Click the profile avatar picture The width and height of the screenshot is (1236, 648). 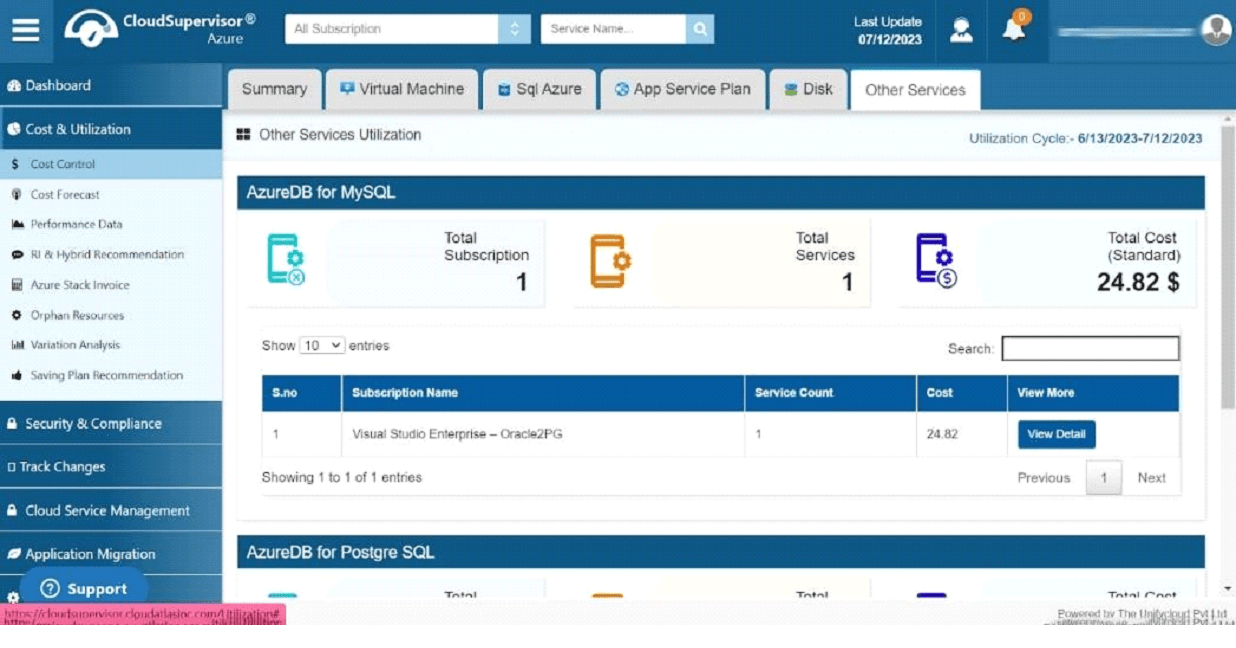pyautogui.click(x=1216, y=29)
